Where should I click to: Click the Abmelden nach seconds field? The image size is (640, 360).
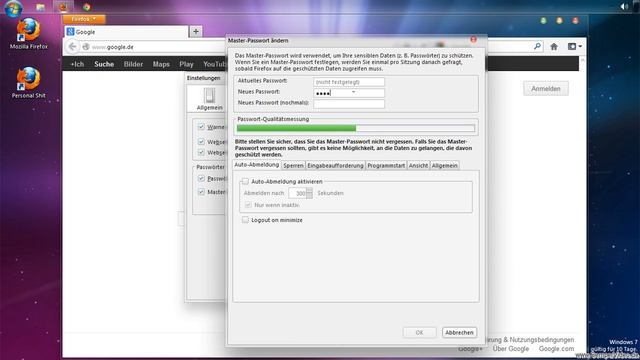[x=297, y=193]
